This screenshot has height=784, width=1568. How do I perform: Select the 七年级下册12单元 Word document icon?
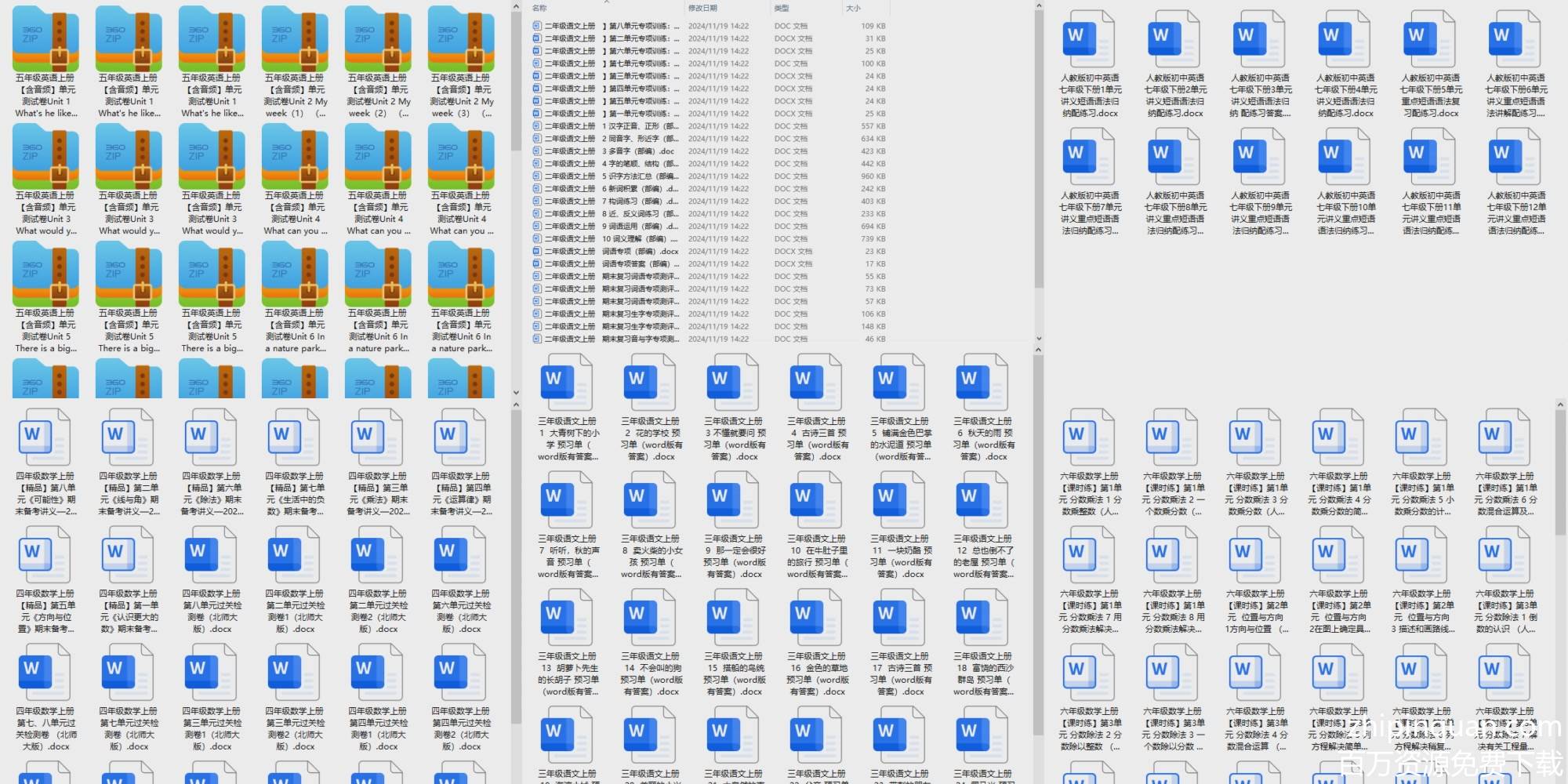pos(1515,157)
